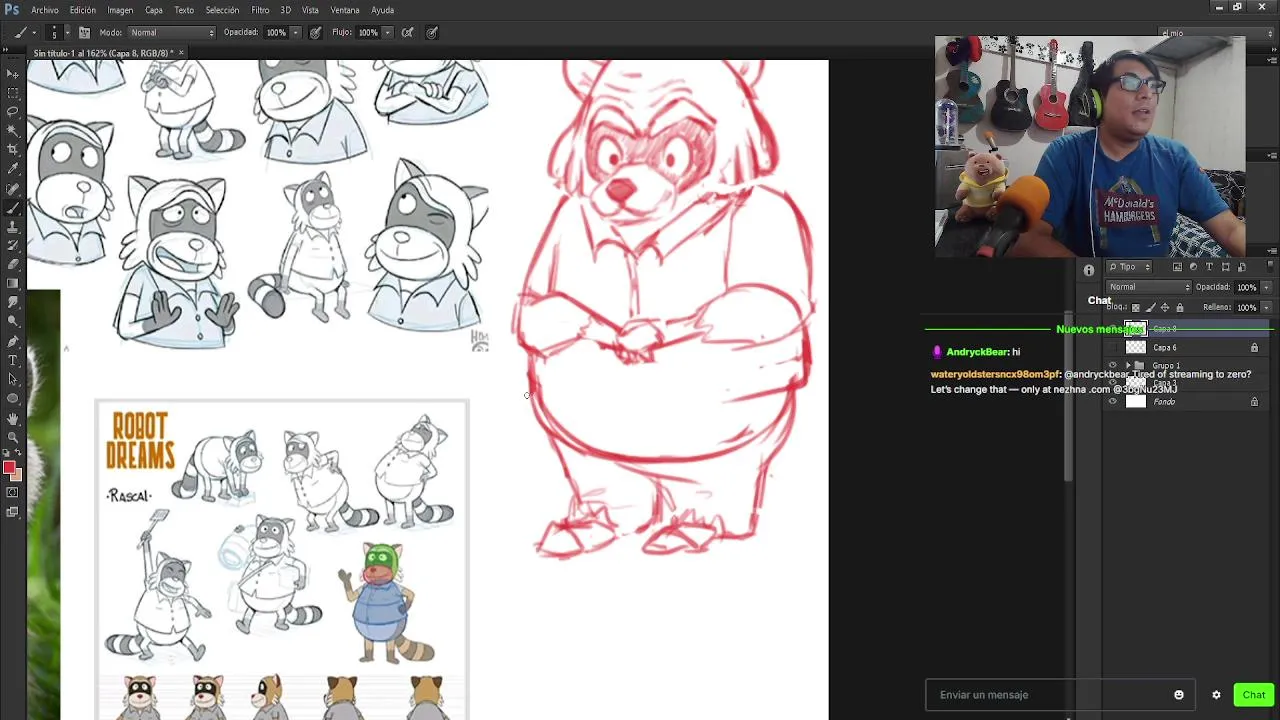Open the emoji picker in chat
Image resolution: width=1280 pixels, height=720 pixels.
(x=1179, y=695)
